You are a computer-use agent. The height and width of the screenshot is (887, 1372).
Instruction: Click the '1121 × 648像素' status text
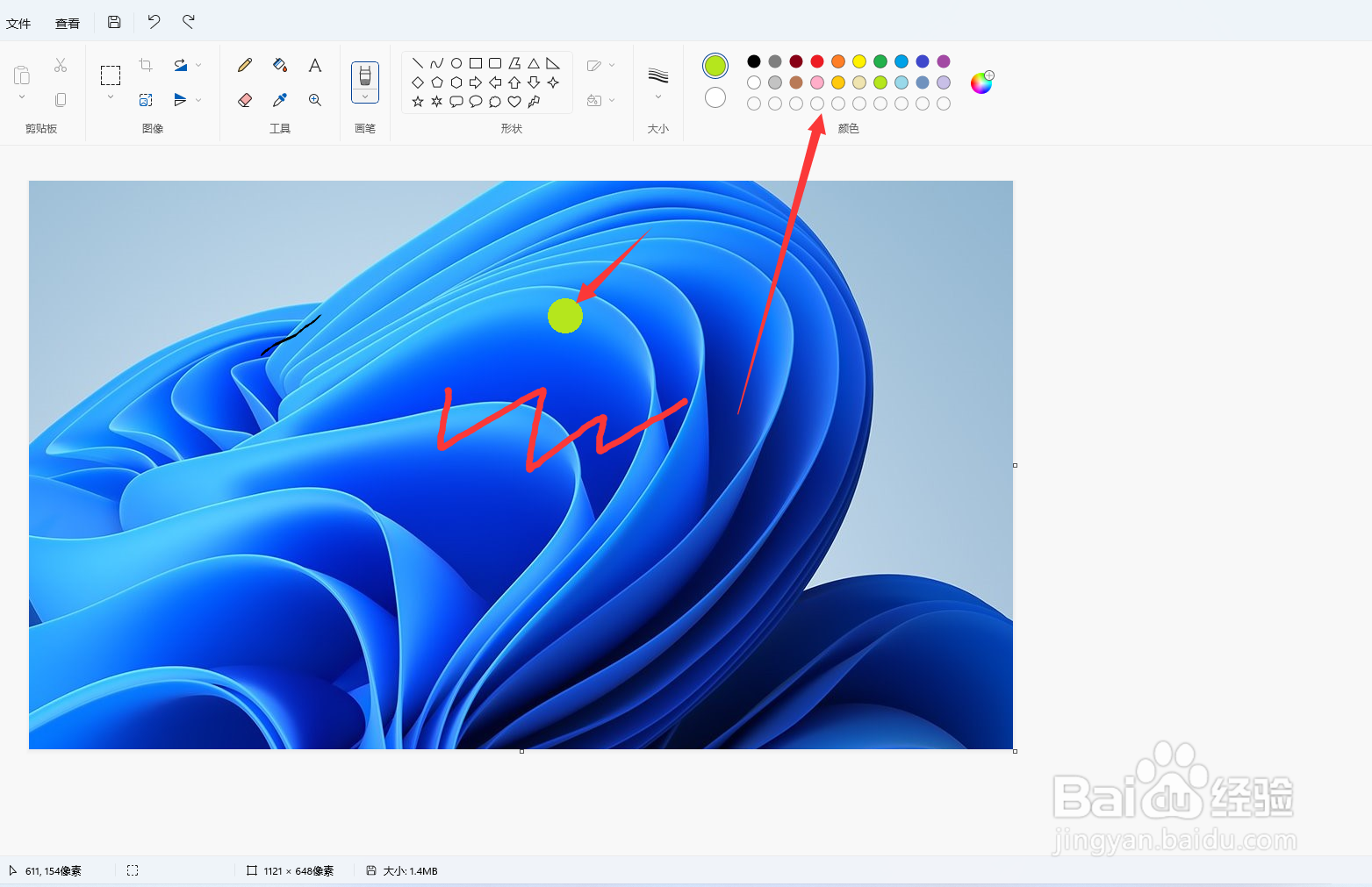[x=298, y=871]
